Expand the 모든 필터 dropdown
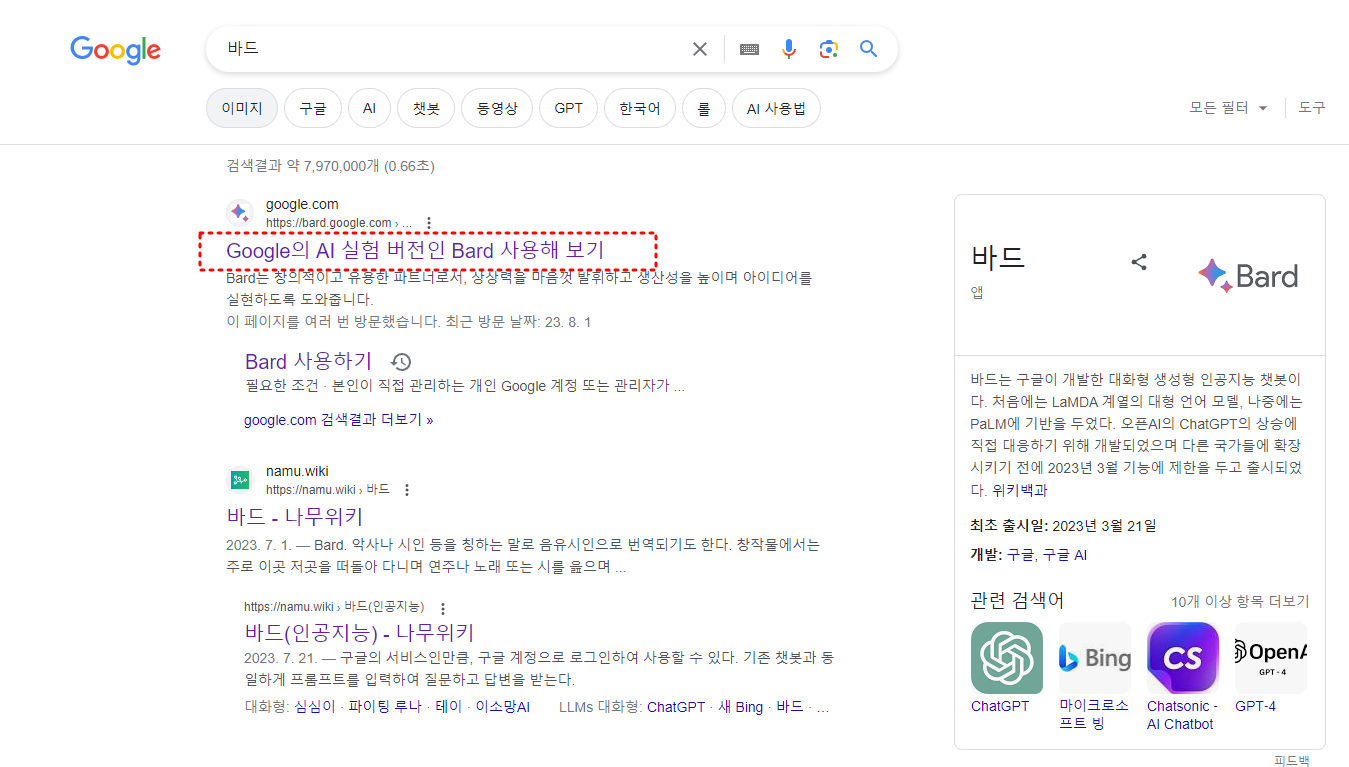1349x767 pixels. click(1229, 108)
